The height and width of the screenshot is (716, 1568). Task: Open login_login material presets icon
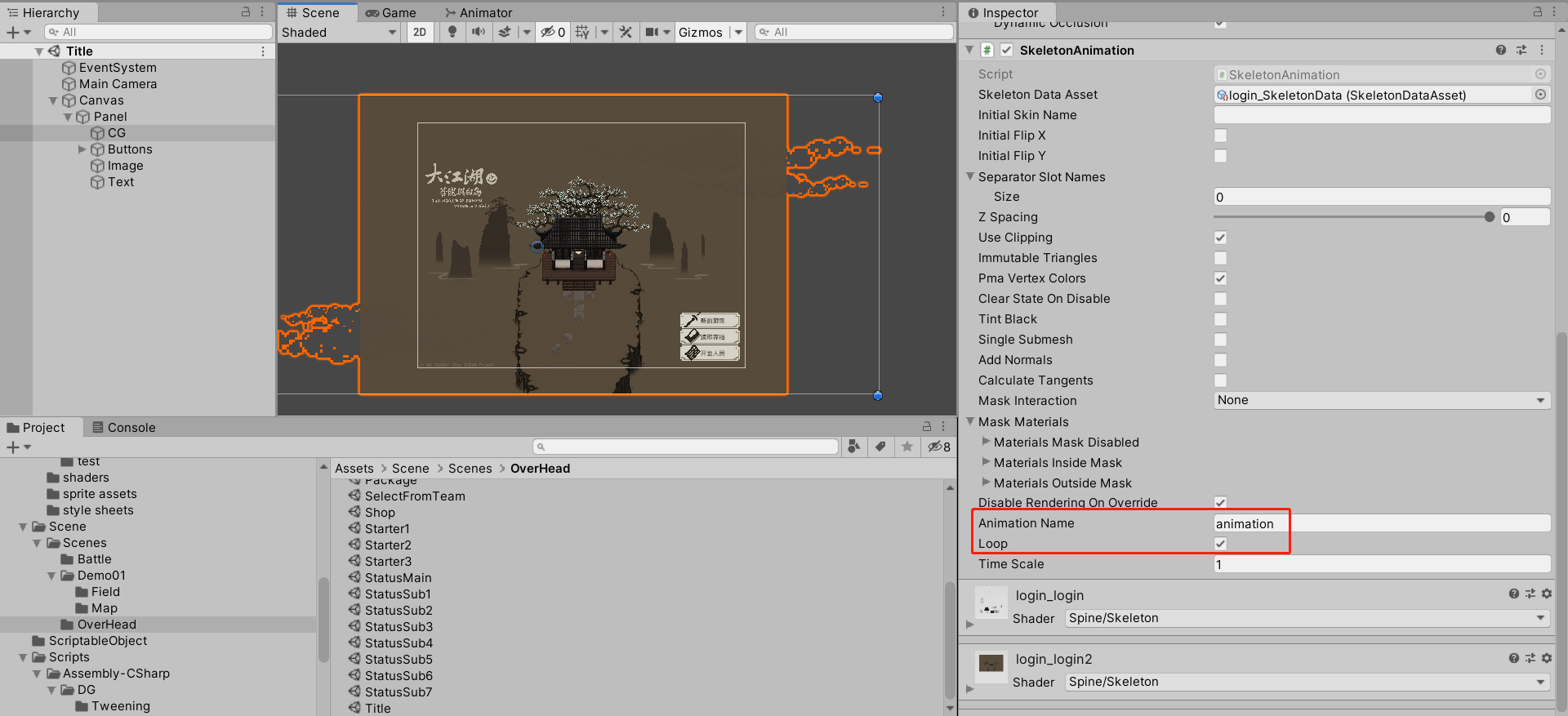(x=1530, y=594)
